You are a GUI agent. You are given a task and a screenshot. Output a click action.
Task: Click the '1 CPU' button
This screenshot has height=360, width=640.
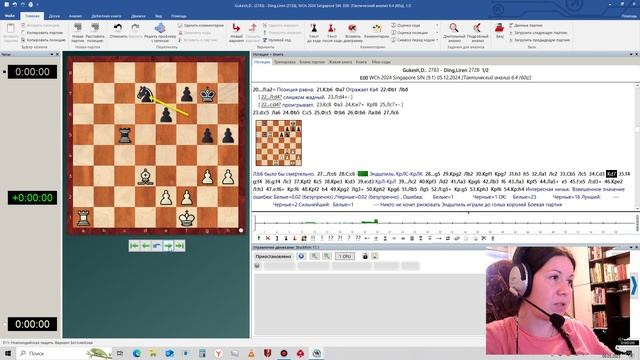(x=345, y=256)
